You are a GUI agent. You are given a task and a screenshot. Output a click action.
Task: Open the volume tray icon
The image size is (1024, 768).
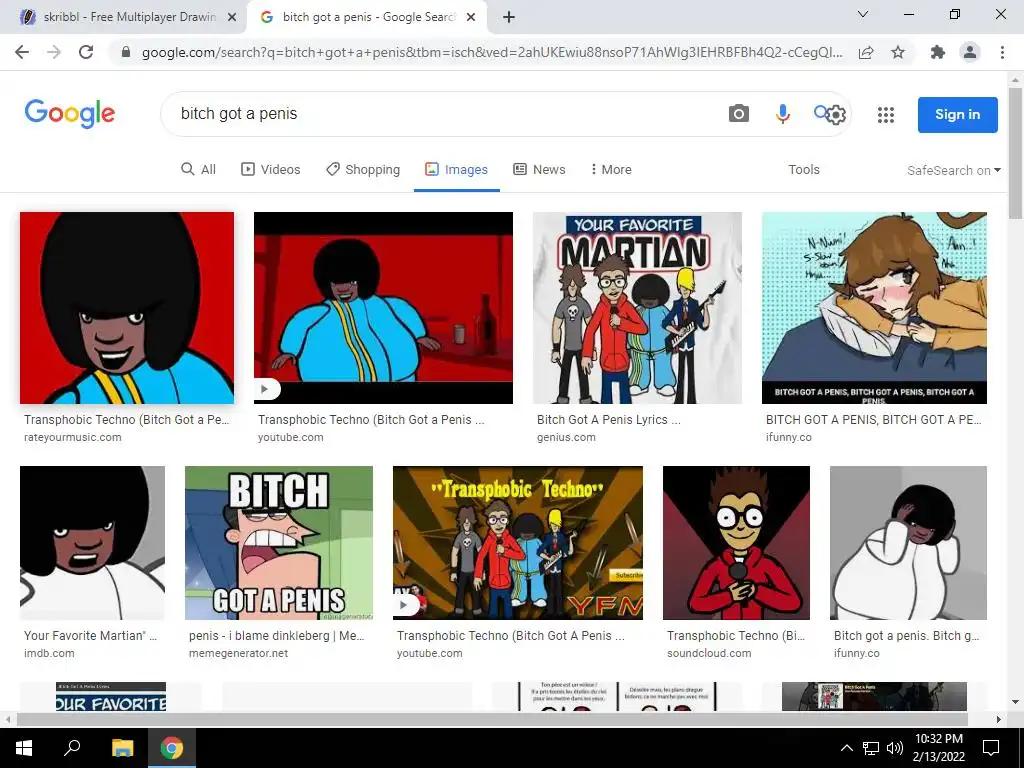pos(895,748)
